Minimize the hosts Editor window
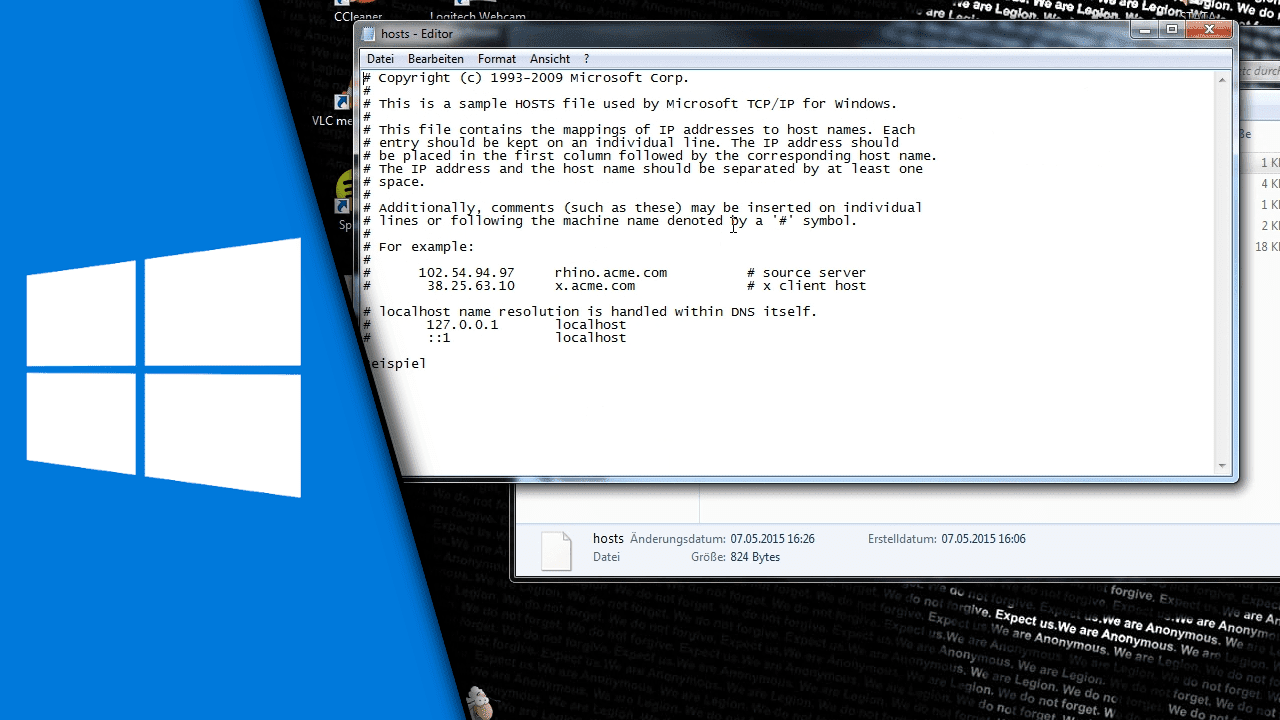The width and height of the screenshot is (1280, 720). tap(1145, 31)
